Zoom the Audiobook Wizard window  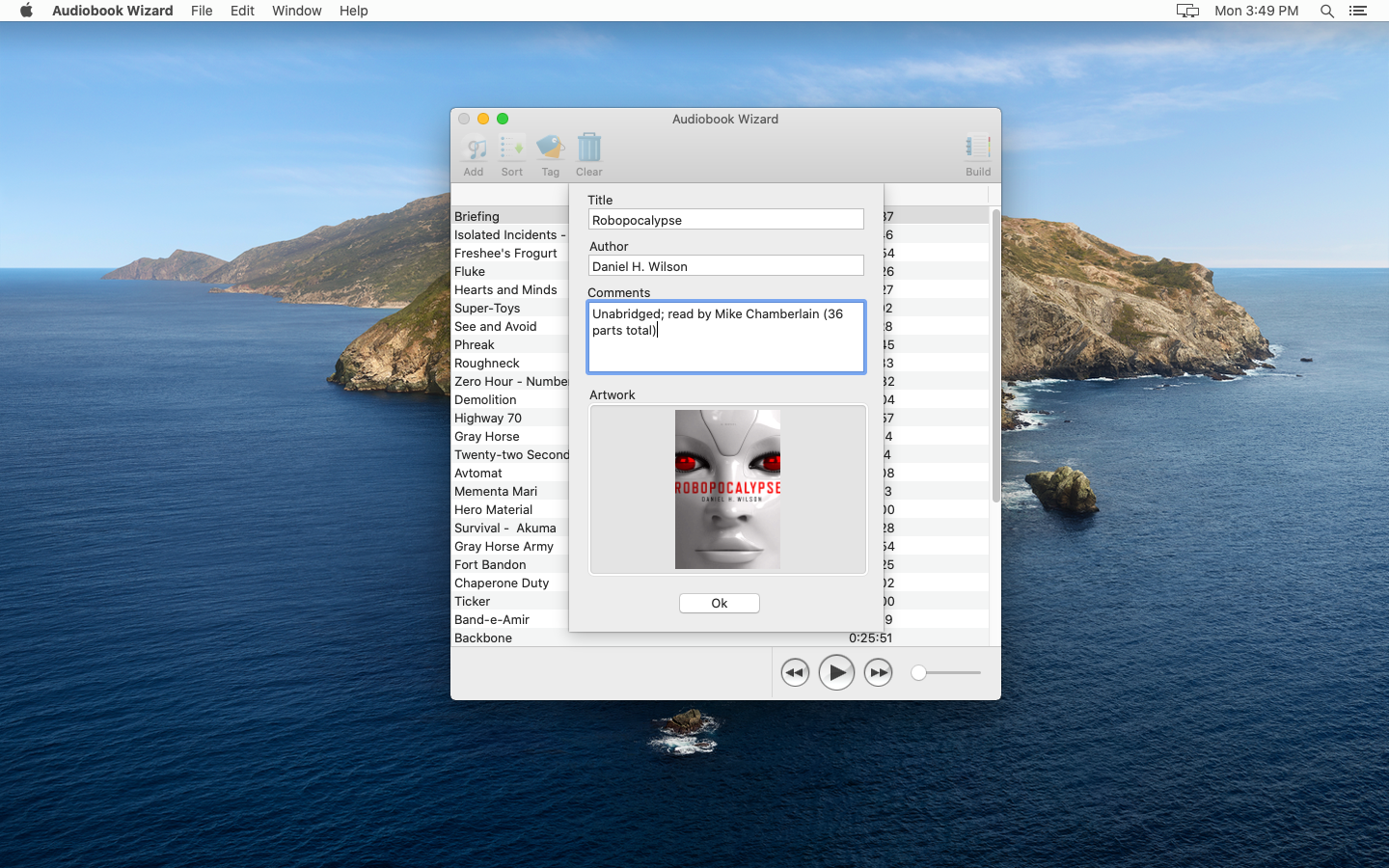point(503,119)
